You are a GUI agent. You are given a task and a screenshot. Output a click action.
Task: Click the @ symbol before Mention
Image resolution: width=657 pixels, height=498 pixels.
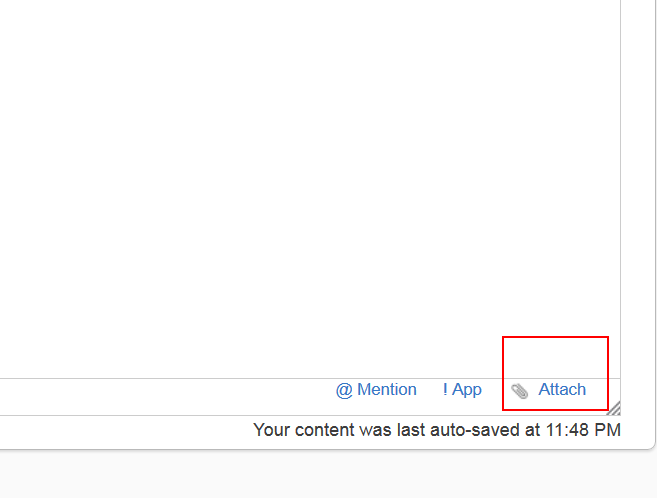tap(344, 390)
